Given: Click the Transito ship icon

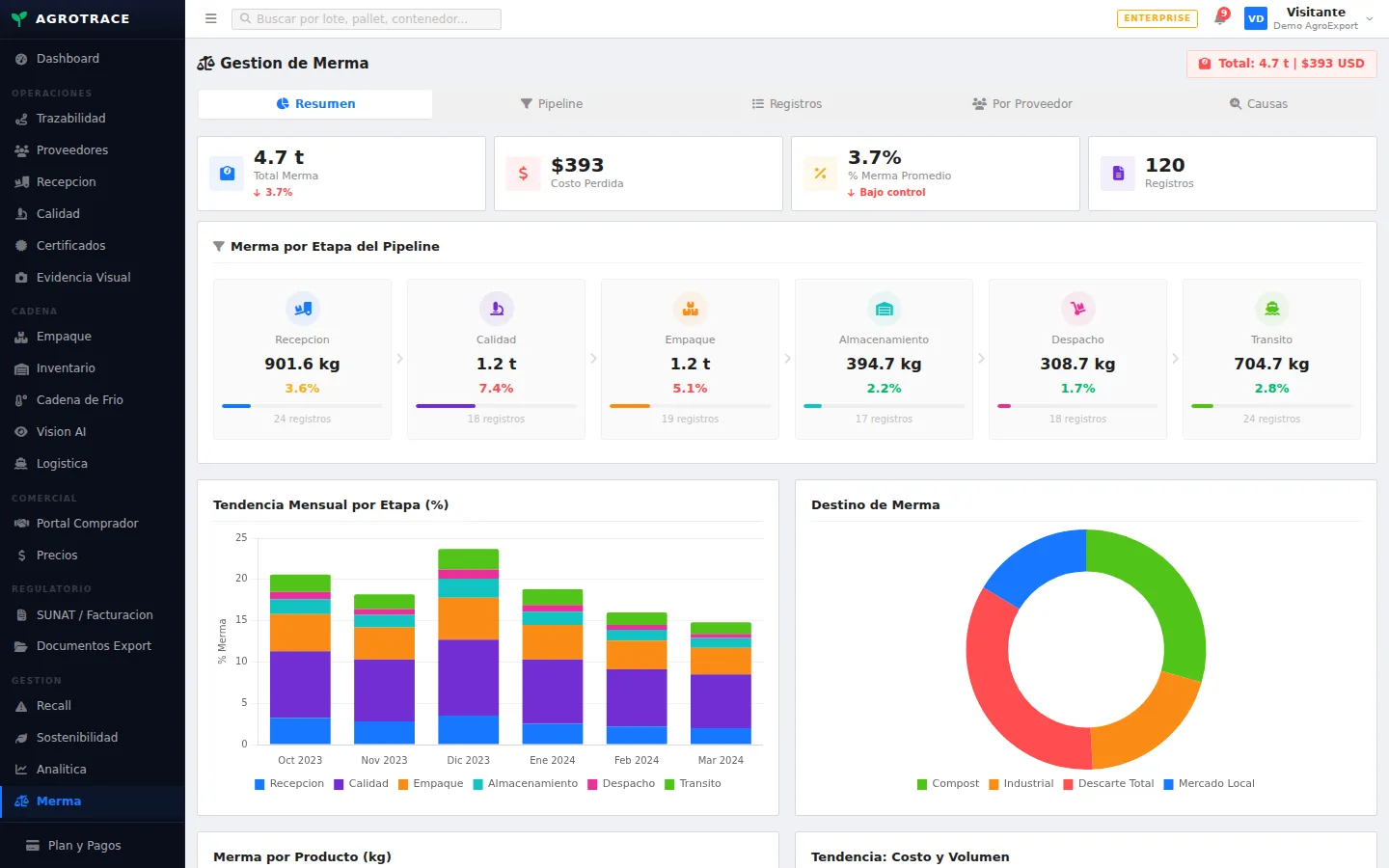Looking at the screenshot, I should click(1272, 309).
